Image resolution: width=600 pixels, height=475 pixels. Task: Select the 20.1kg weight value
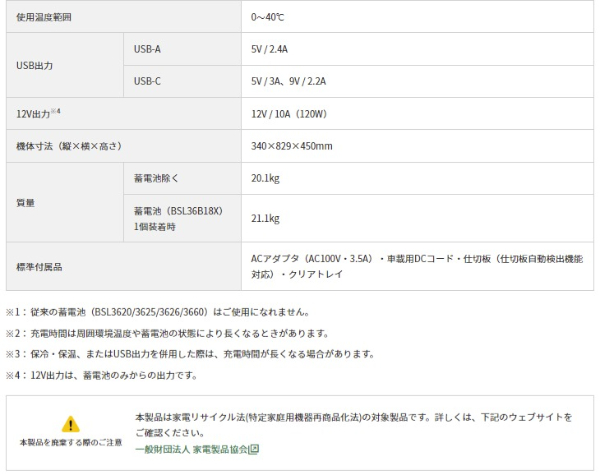(265, 178)
